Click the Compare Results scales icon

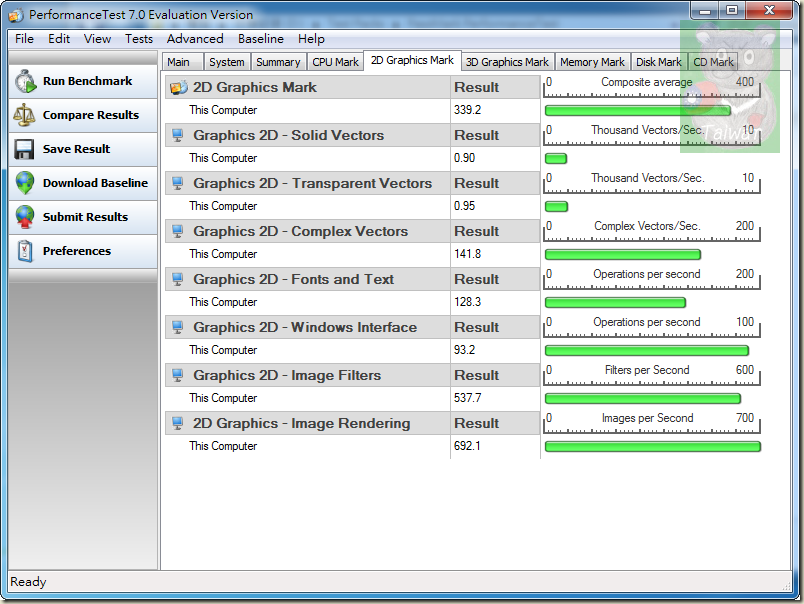tap(25, 115)
